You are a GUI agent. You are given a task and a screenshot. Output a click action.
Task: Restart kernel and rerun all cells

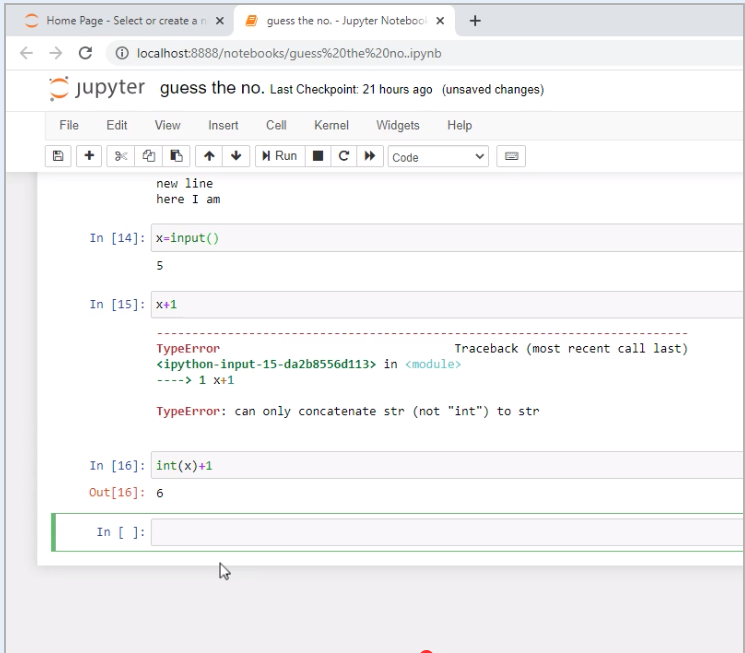pyautogui.click(x=370, y=156)
